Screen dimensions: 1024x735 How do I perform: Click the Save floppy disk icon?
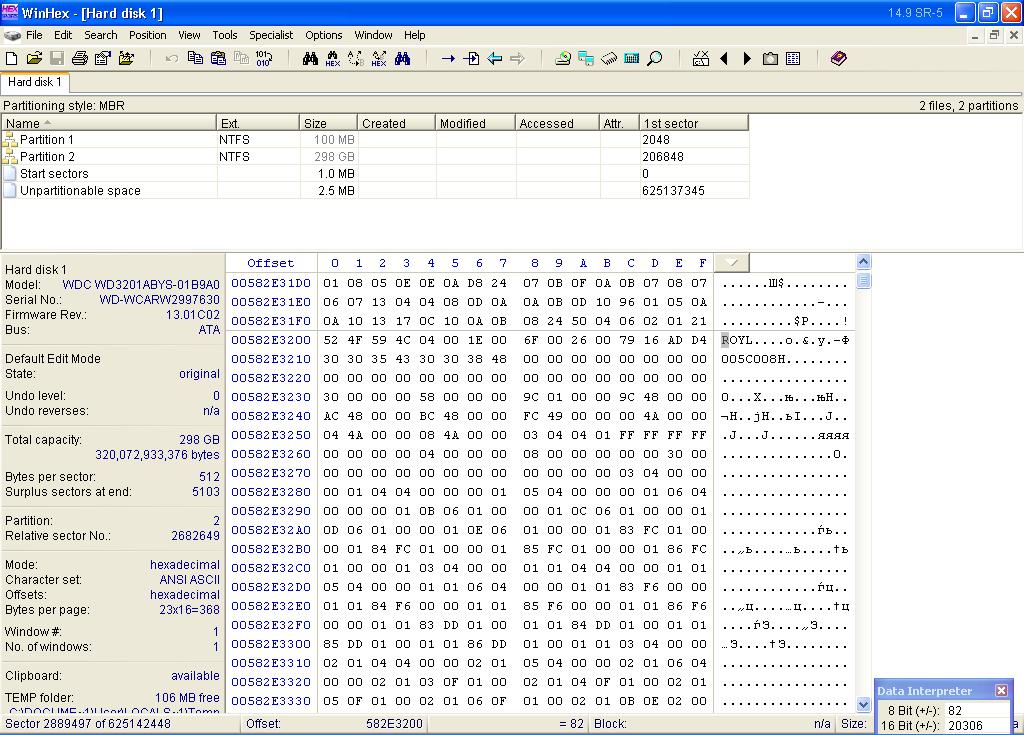point(57,59)
